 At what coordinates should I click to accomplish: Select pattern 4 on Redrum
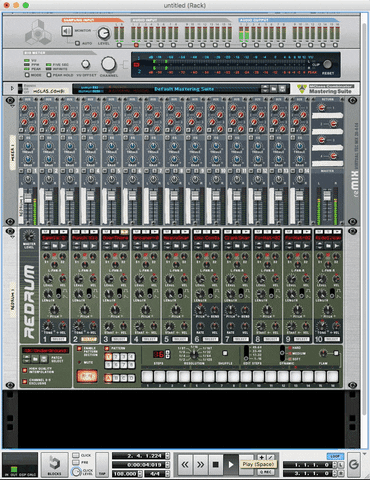[x=132, y=357]
